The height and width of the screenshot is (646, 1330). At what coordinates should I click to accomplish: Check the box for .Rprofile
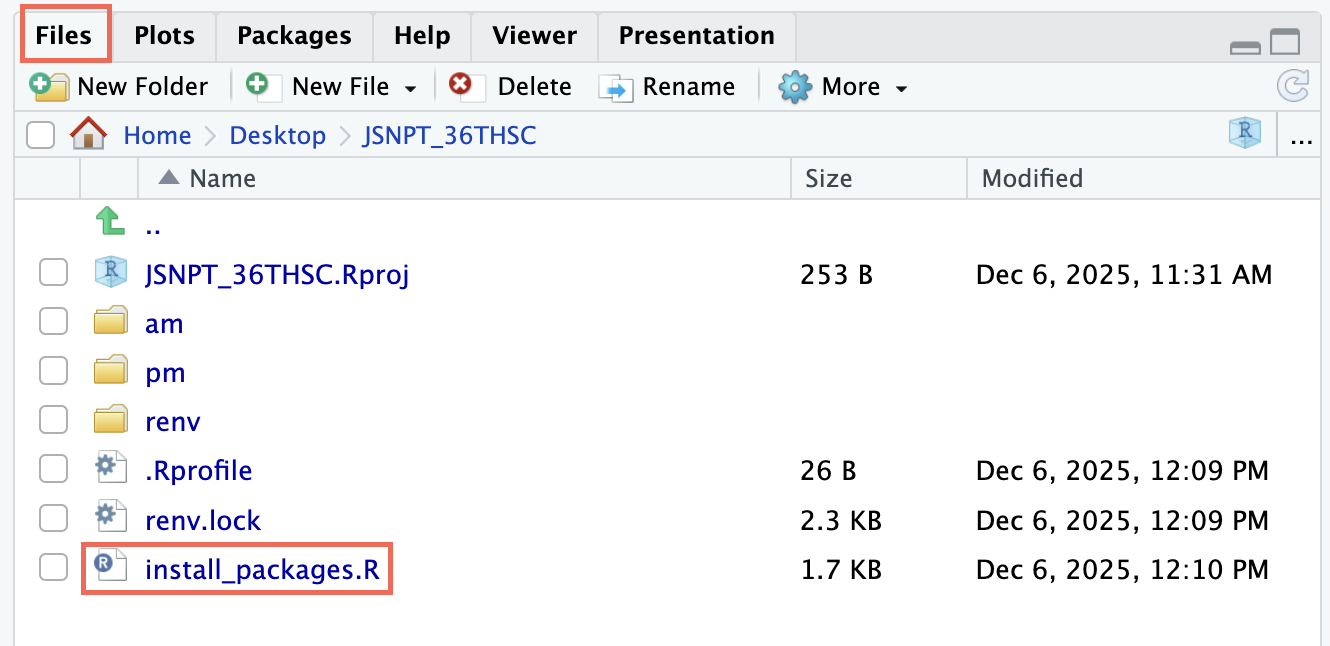click(53, 469)
